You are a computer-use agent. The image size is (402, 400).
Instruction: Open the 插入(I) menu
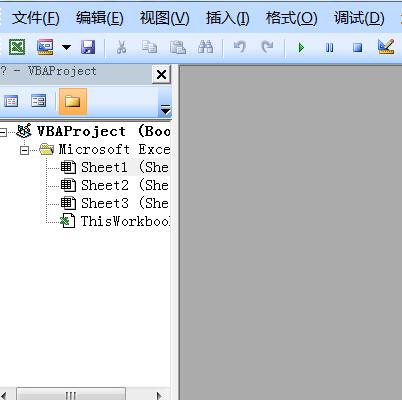[x=227, y=18]
